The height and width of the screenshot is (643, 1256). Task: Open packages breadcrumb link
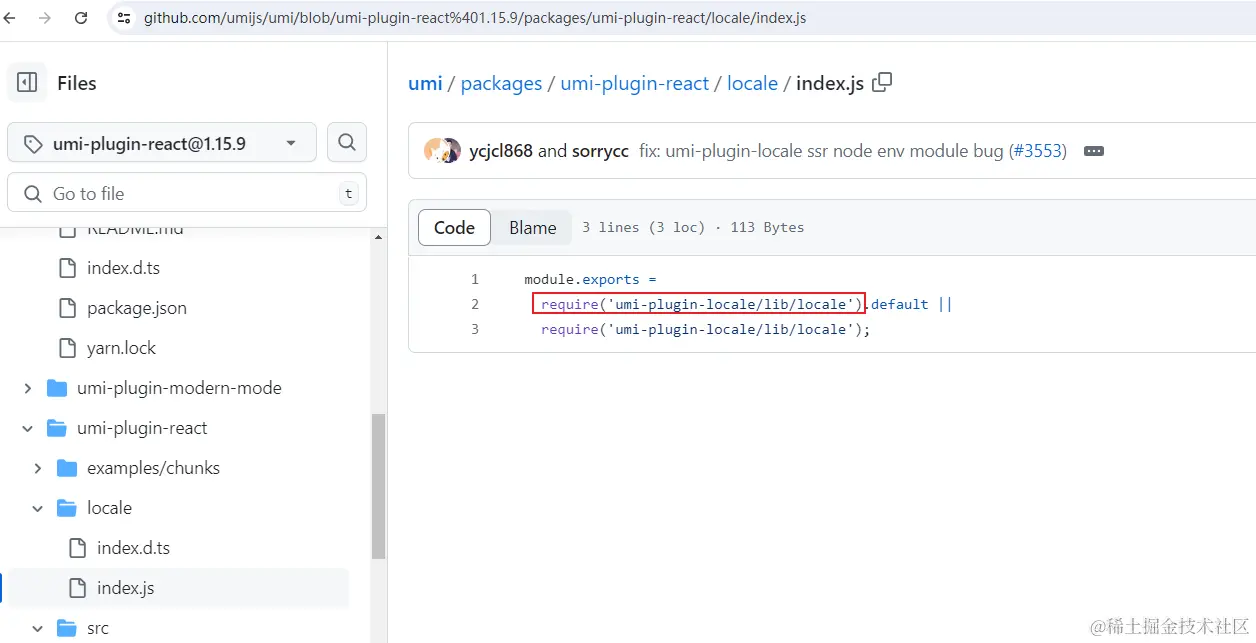[501, 83]
